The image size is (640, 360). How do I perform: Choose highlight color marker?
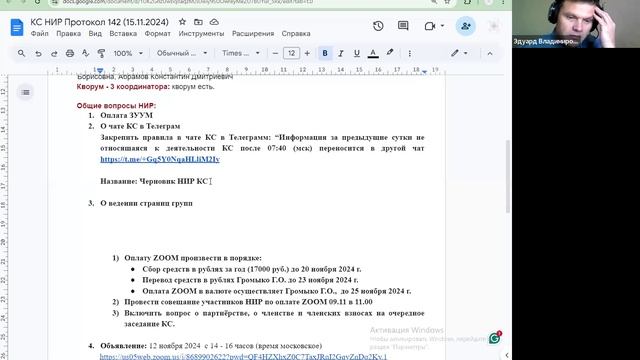(390, 53)
